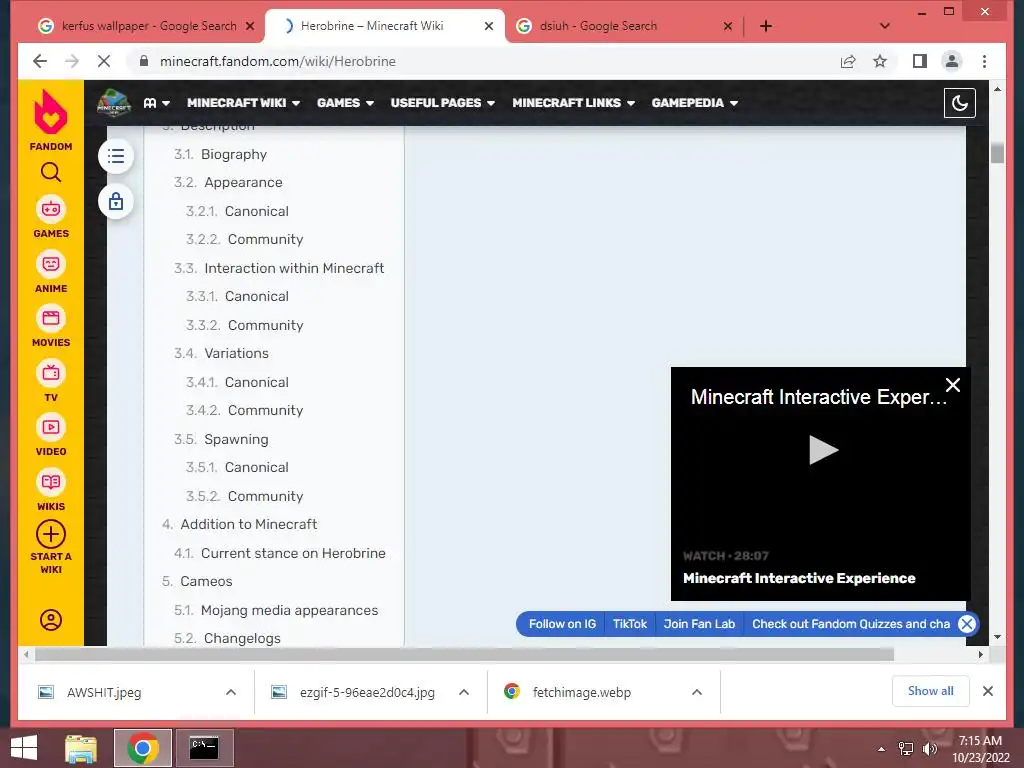Click the Minecraft Wiki logo
The height and width of the screenshot is (768, 1024).
point(114,103)
